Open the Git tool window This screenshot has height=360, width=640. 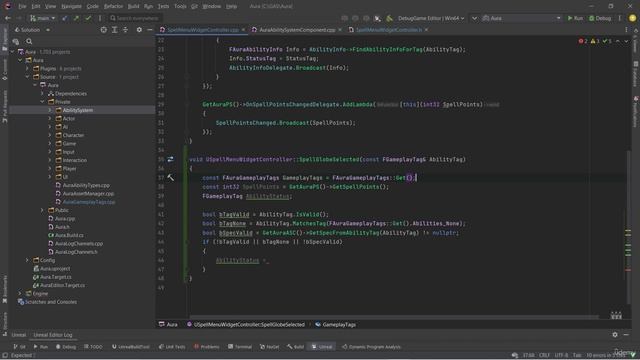click(x=20, y=347)
